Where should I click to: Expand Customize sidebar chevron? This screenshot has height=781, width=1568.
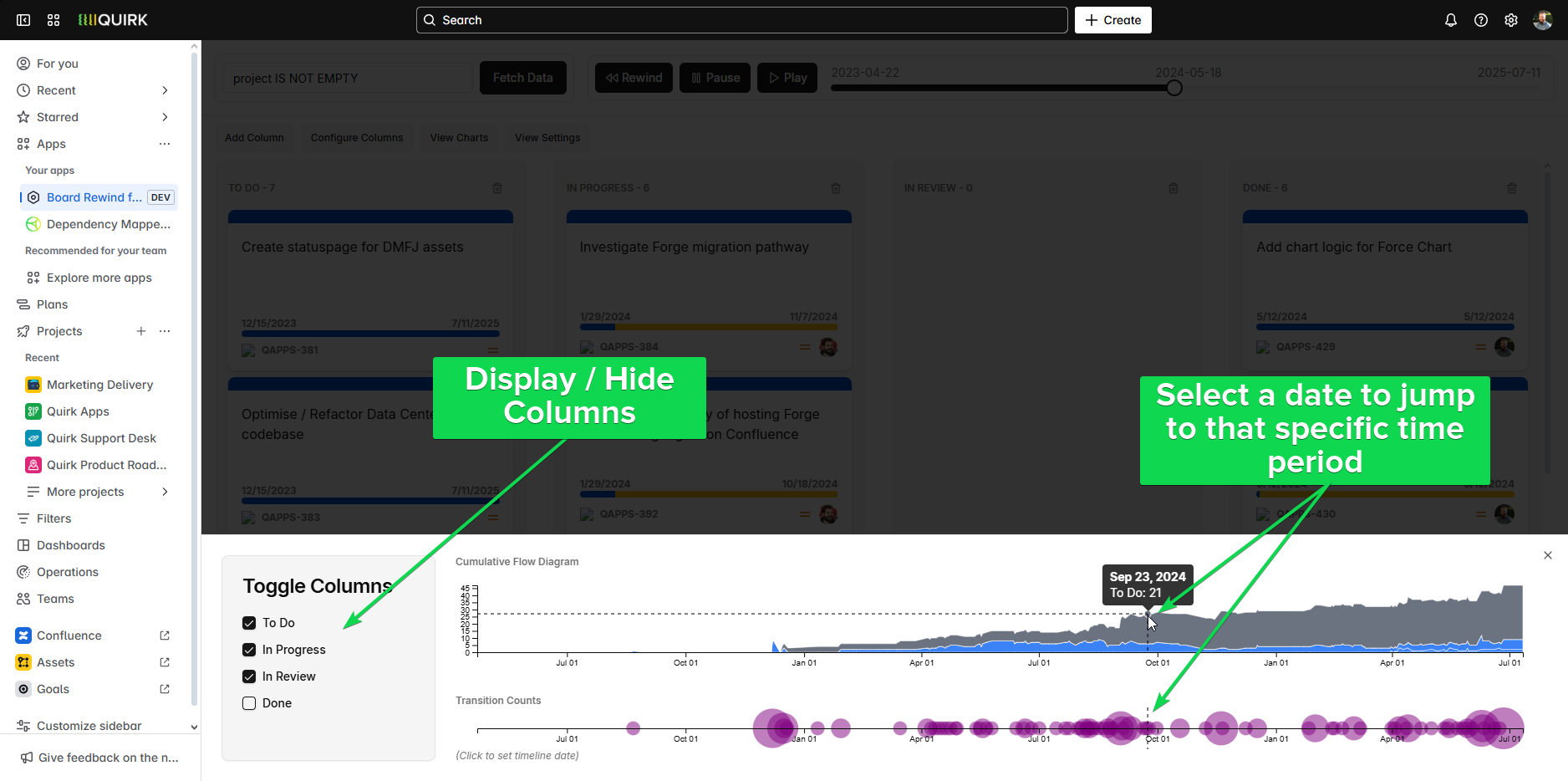[194, 727]
